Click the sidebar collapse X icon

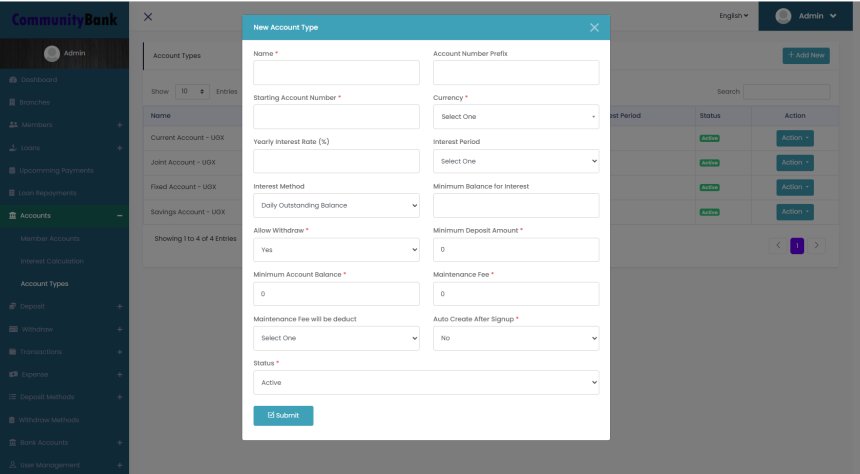(148, 16)
